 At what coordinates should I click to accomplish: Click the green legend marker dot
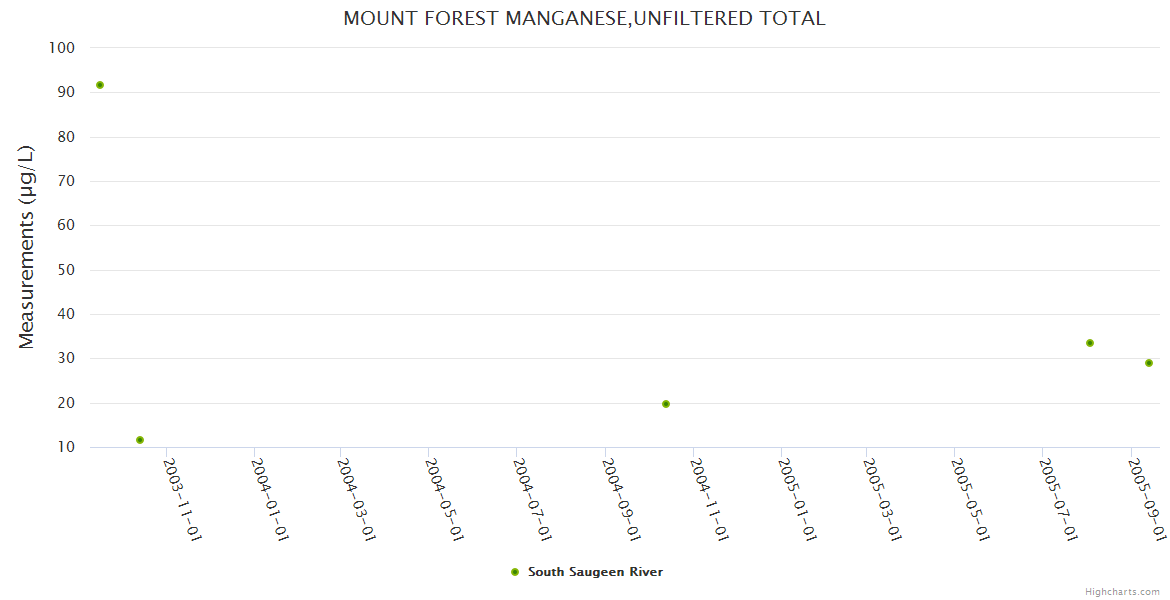tap(515, 572)
